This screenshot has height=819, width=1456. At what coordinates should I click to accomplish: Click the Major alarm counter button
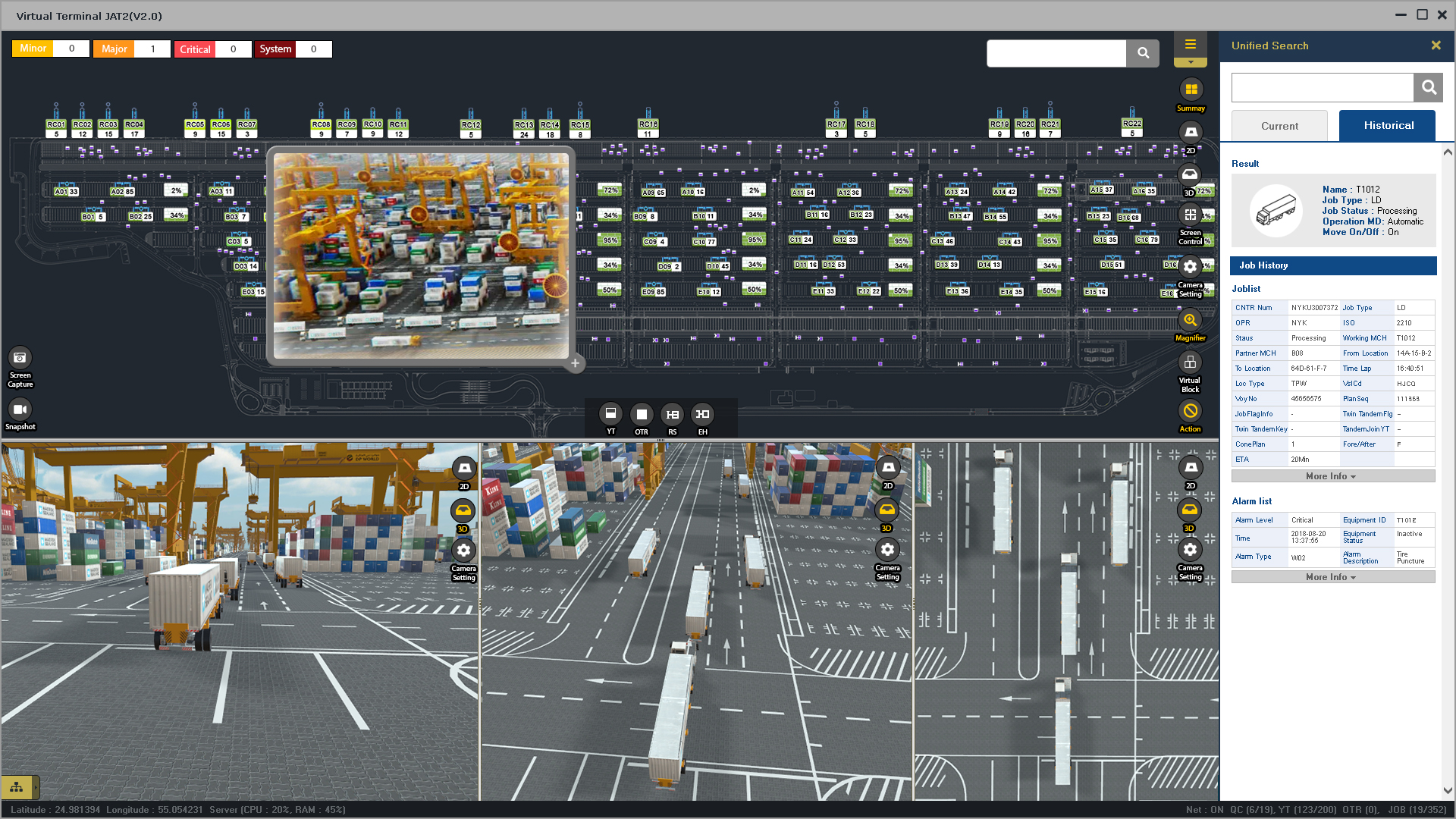tap(115, 49)
